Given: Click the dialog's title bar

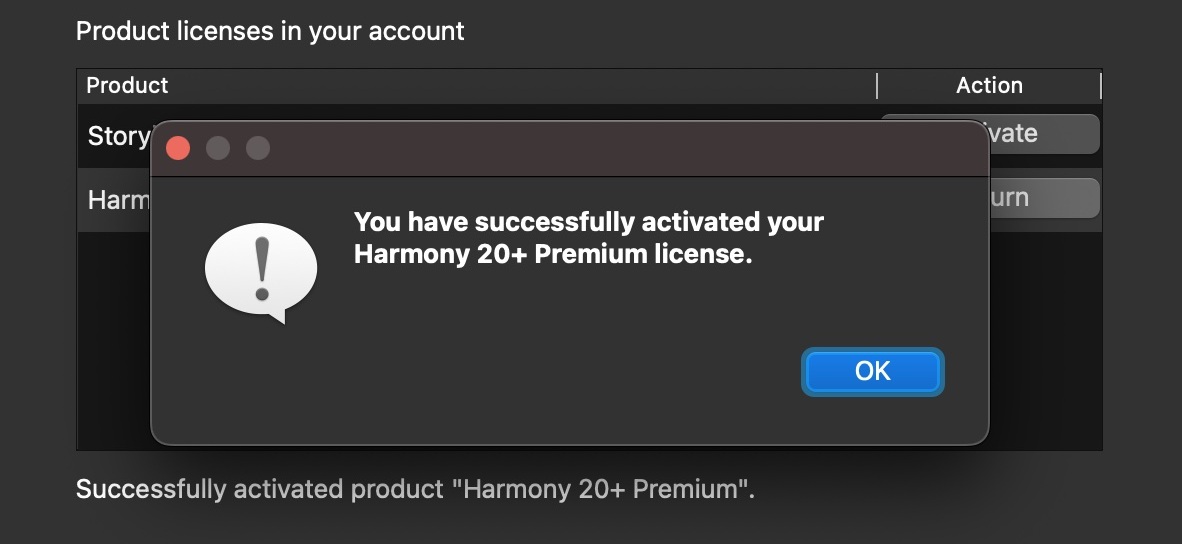Looking at the screenshot, I should coord(620,148).
